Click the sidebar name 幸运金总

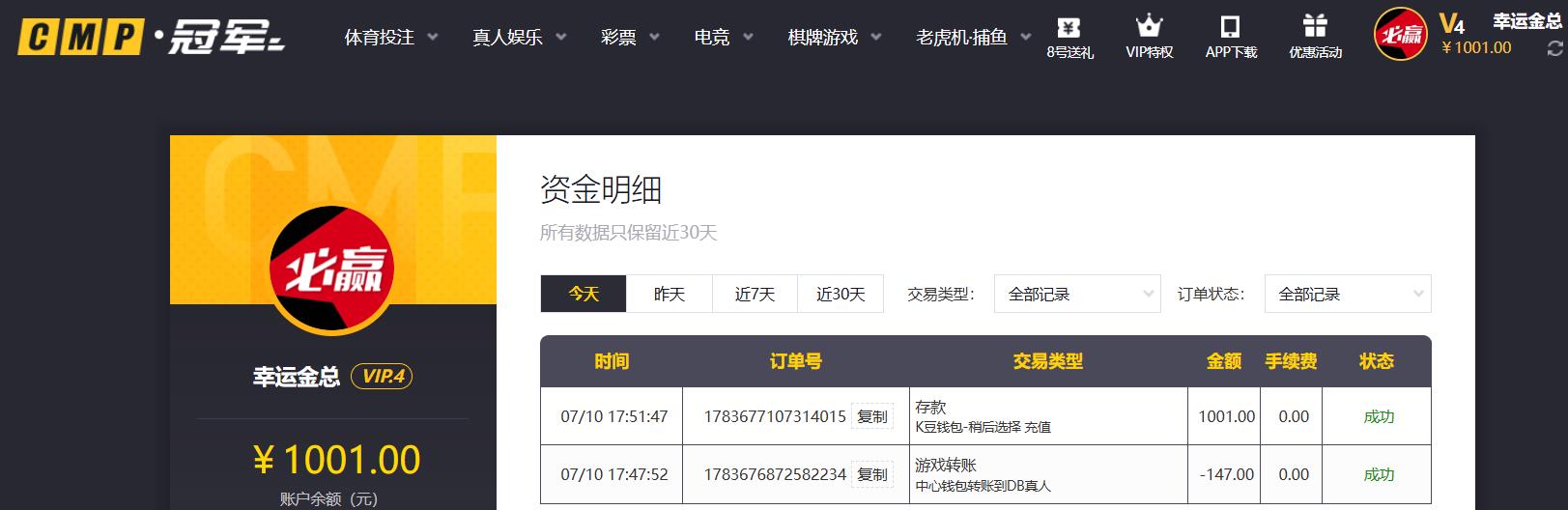click(297, 377)
